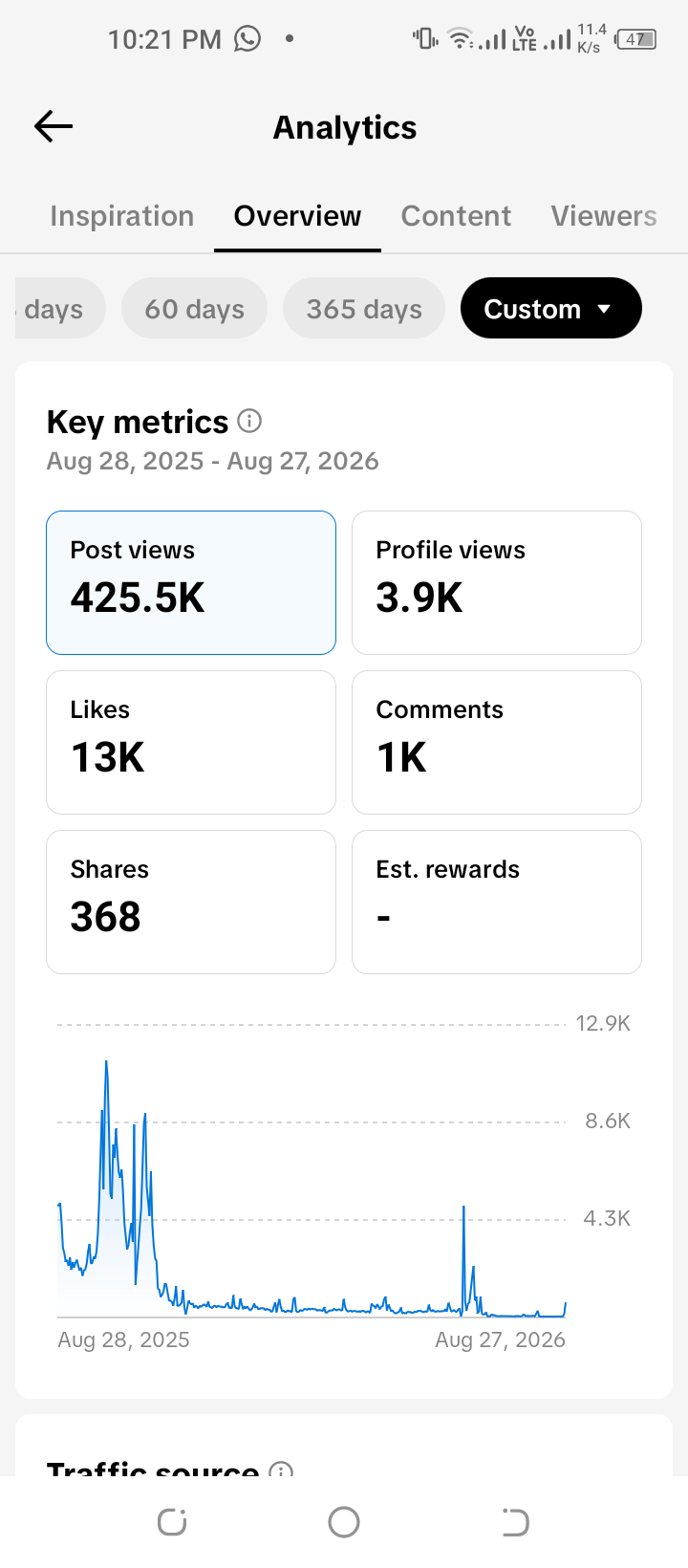This screenshot has height=1568, width=688.
Task: Select the Likes metric card
Action: tap(191, 742)
